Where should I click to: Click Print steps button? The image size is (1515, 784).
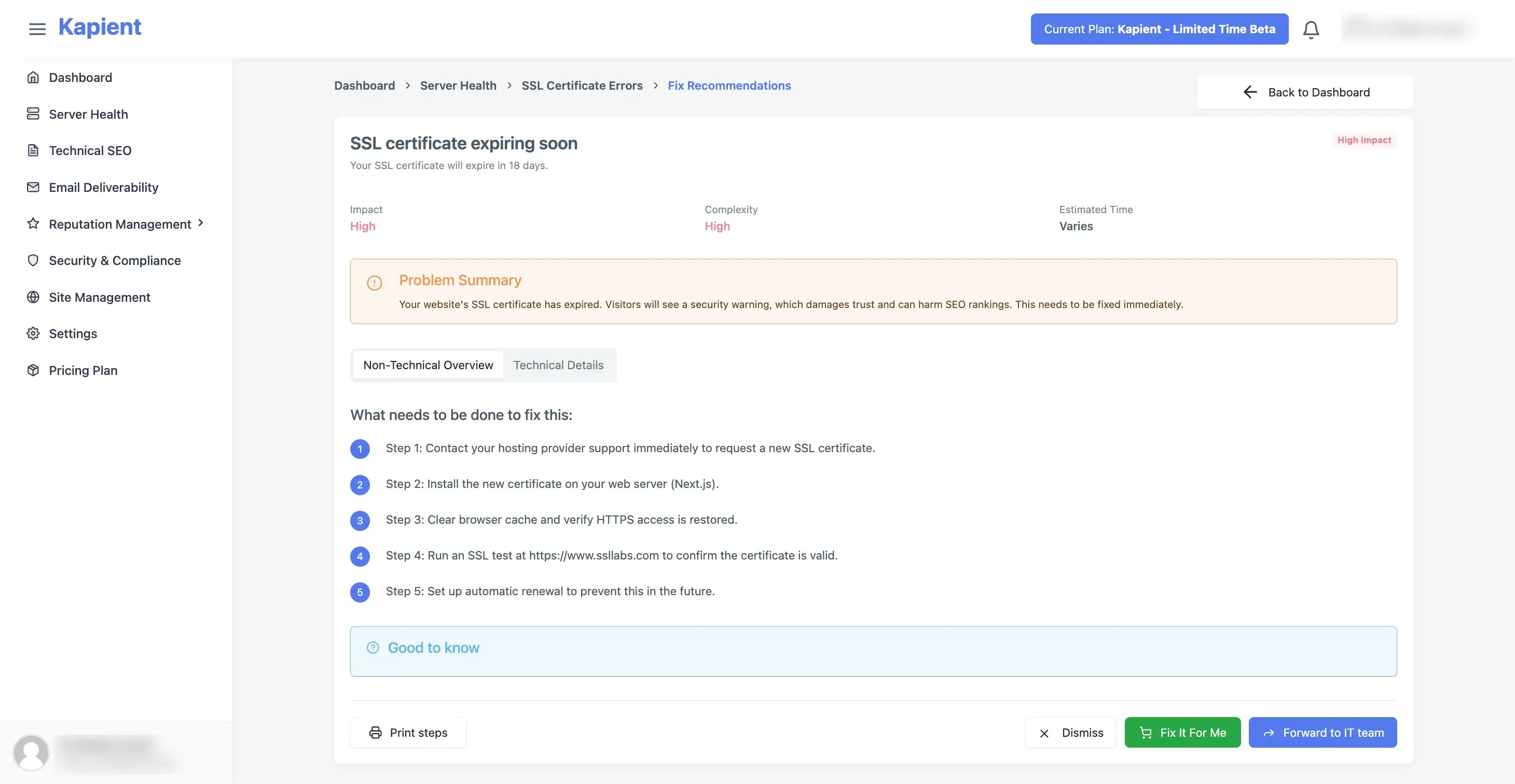pos(408,732)
